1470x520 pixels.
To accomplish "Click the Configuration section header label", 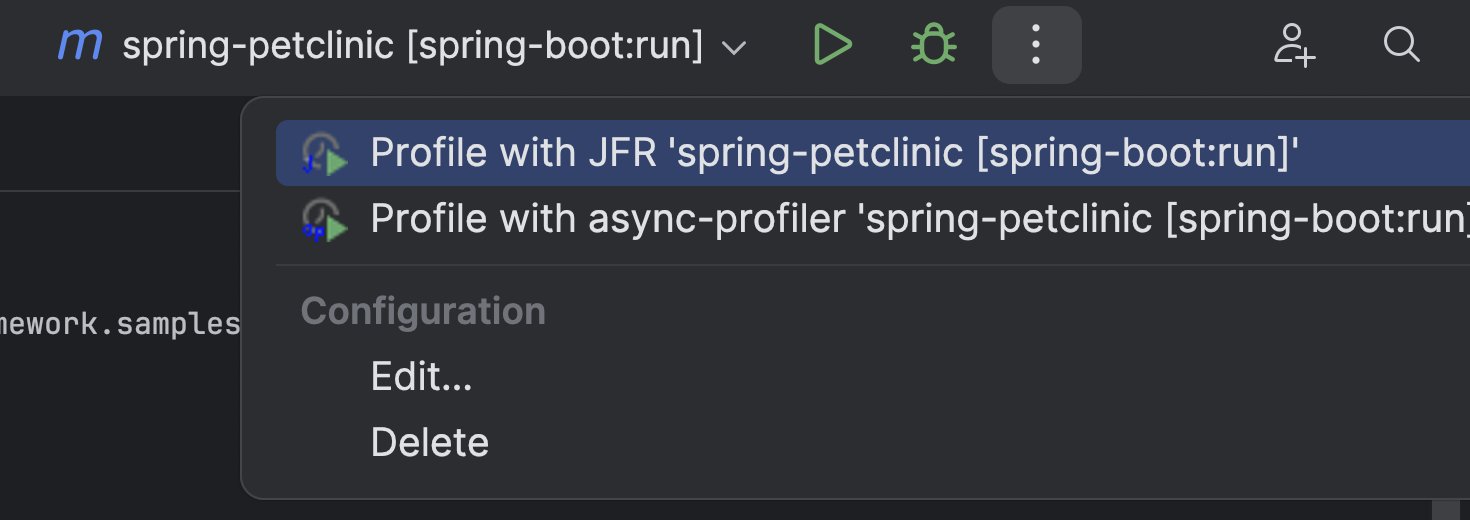I will pyautogui.click(x=423, y=311).
